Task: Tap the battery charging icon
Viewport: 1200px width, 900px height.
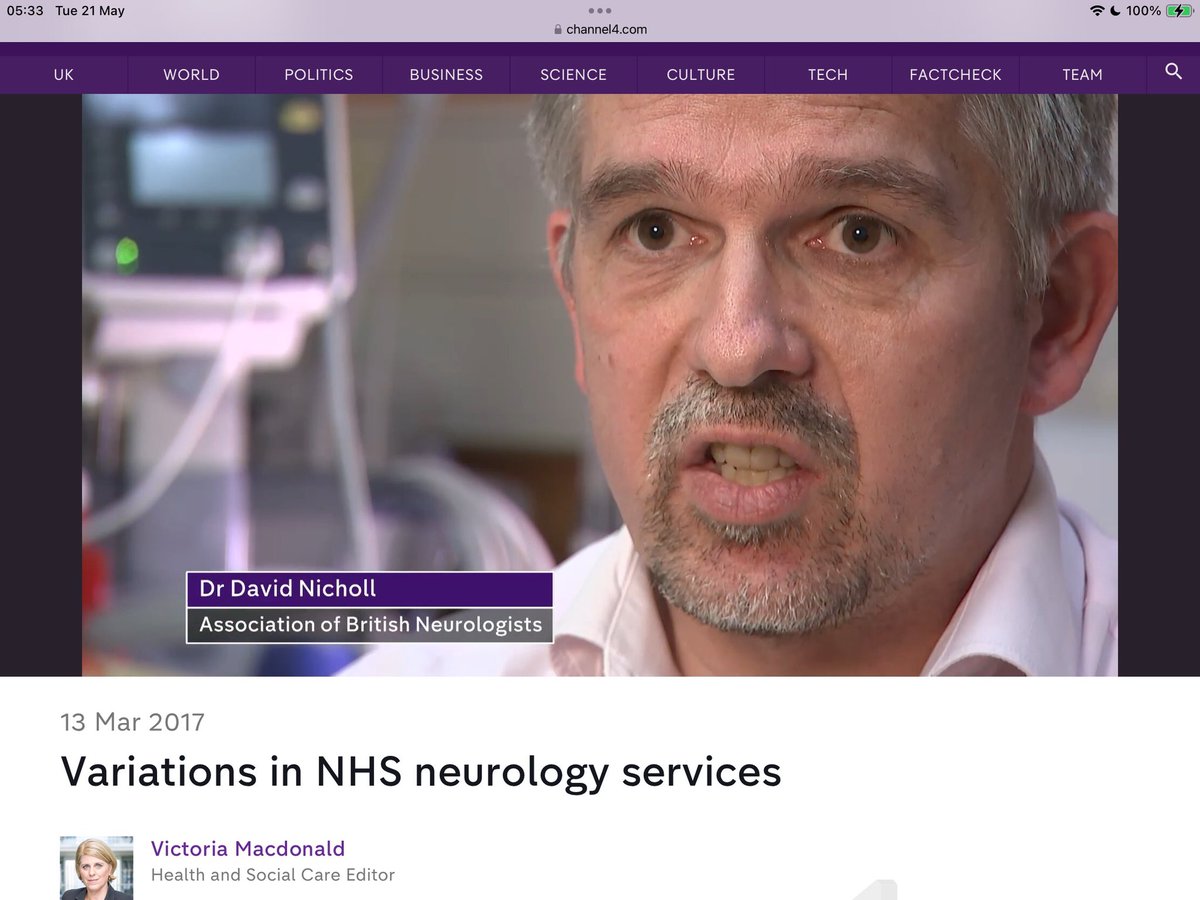Action: [1179, 11]
